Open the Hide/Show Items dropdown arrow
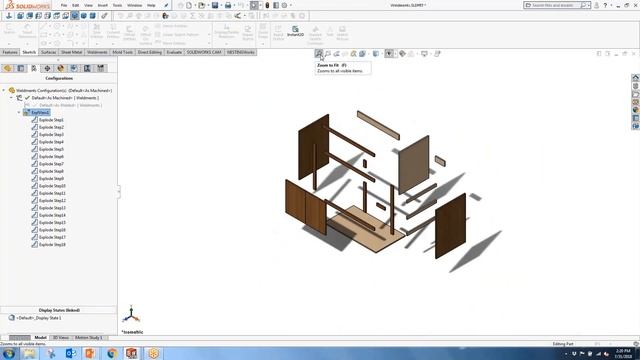The image size is (640, 360). (395, 53)
